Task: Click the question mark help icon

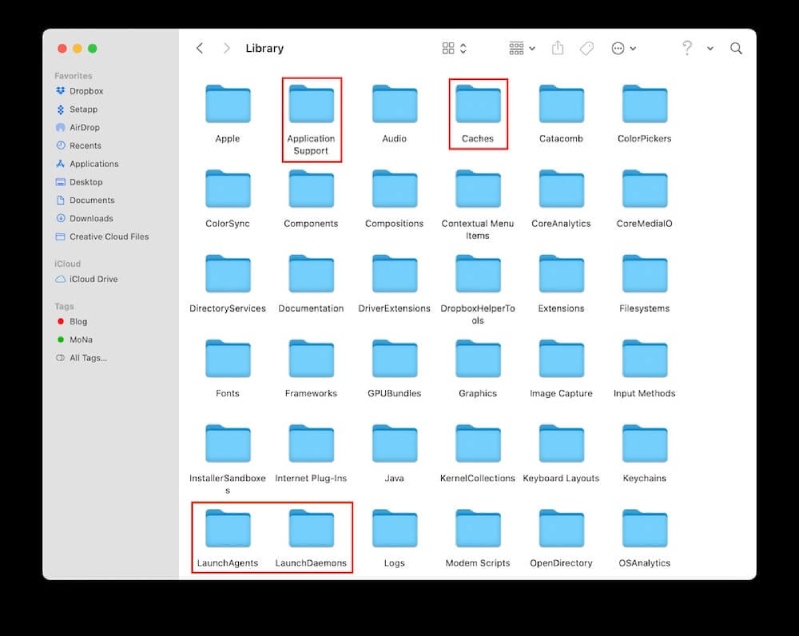Action: [x=687, y=48]
